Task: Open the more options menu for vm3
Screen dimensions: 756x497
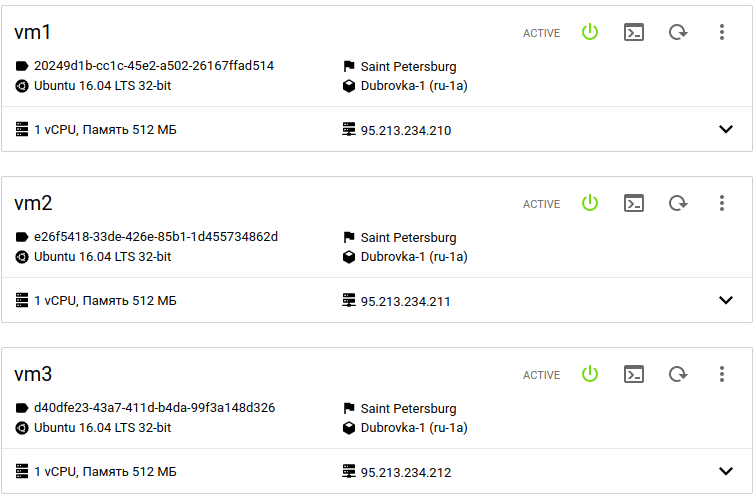Action: click(x=722, y=374)
